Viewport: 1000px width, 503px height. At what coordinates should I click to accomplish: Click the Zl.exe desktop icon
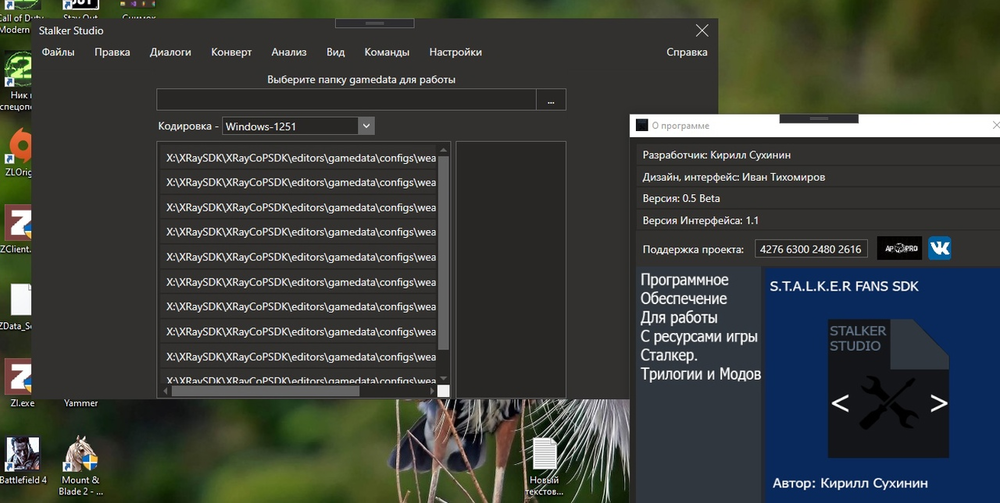click(20, 379)
